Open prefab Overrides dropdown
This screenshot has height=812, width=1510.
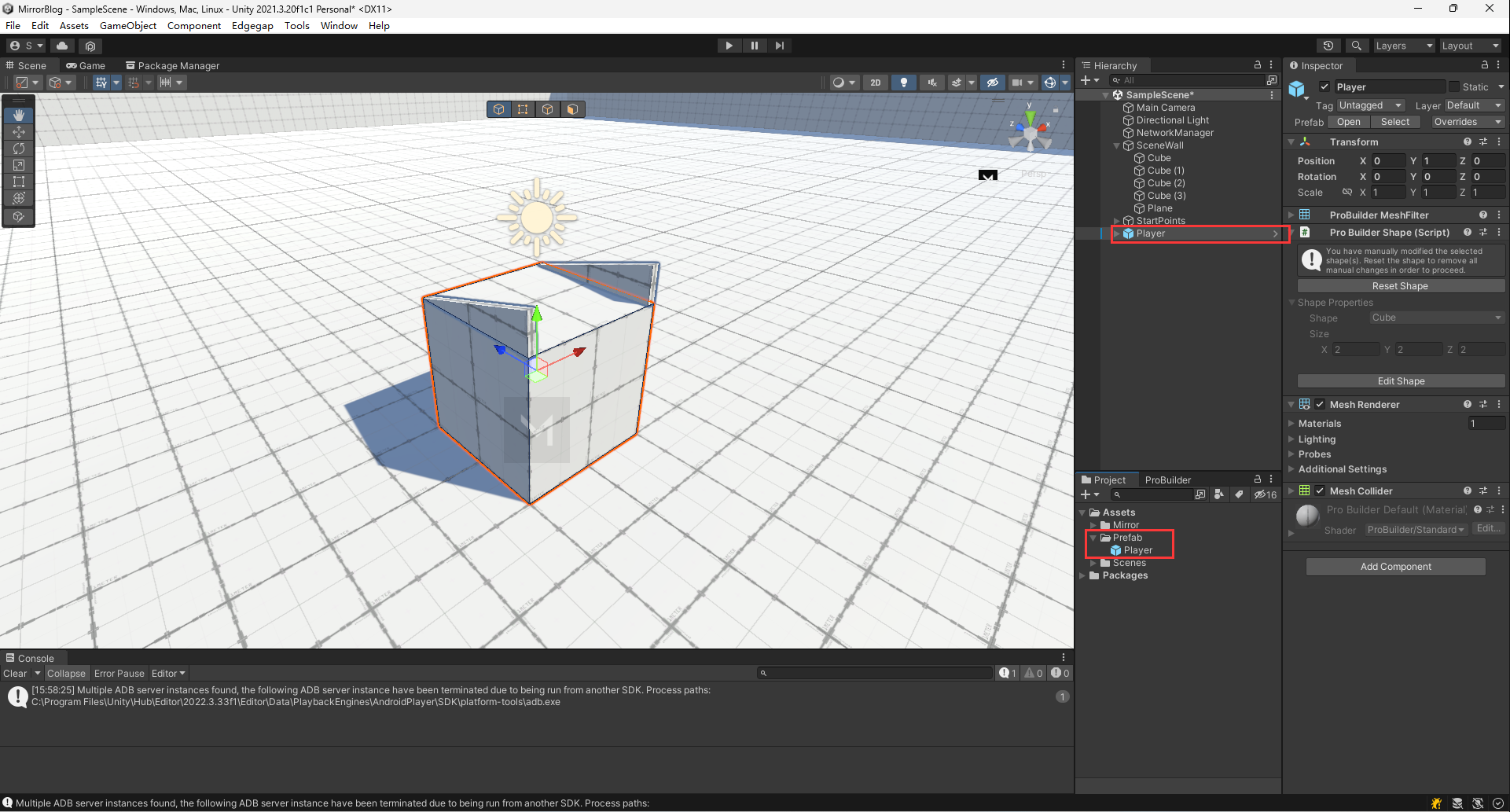point(1467,122)
